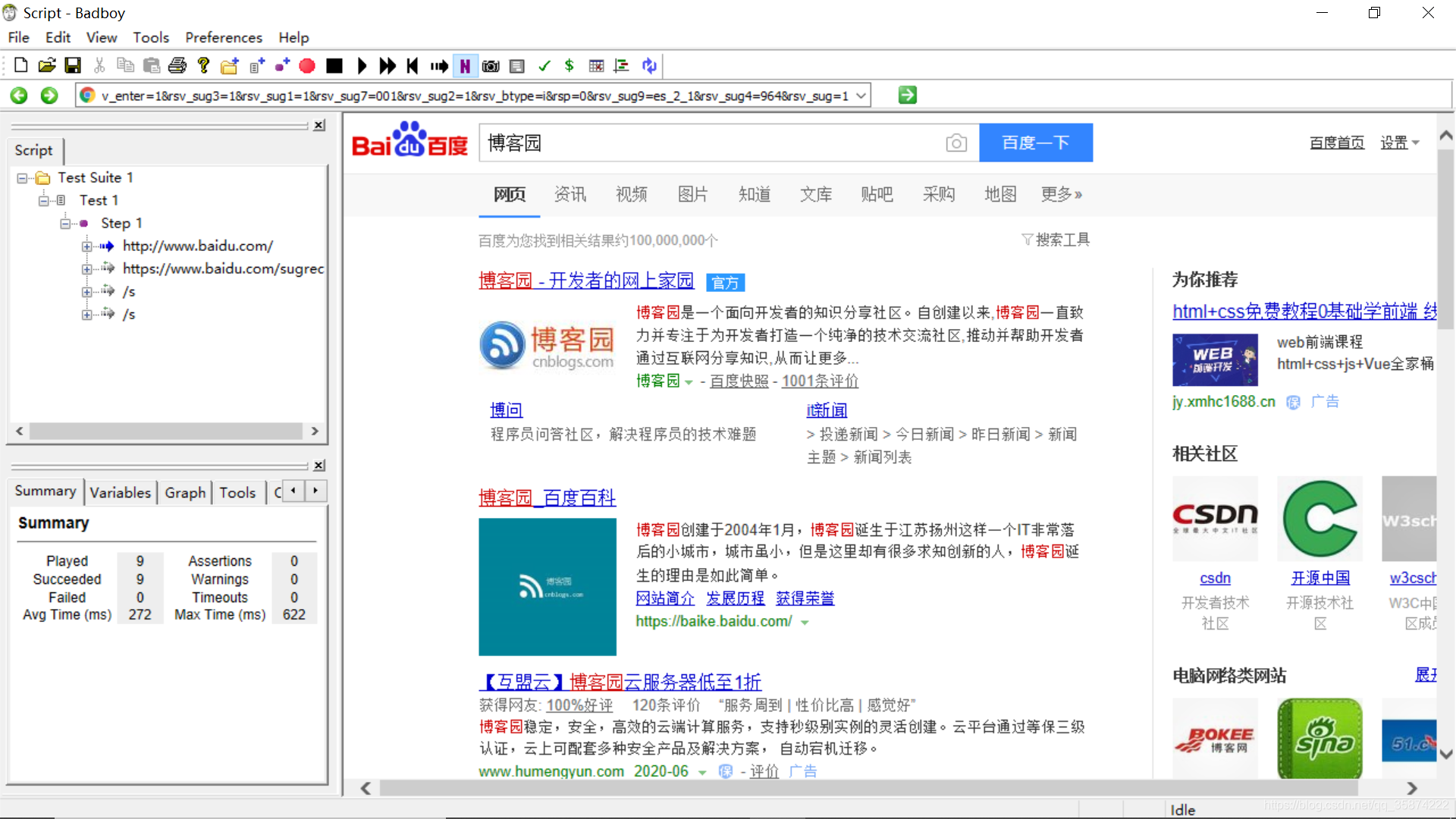Switch to the 资讯 results tab
This screenshot has height=819, width=1456.
(570, 195)
